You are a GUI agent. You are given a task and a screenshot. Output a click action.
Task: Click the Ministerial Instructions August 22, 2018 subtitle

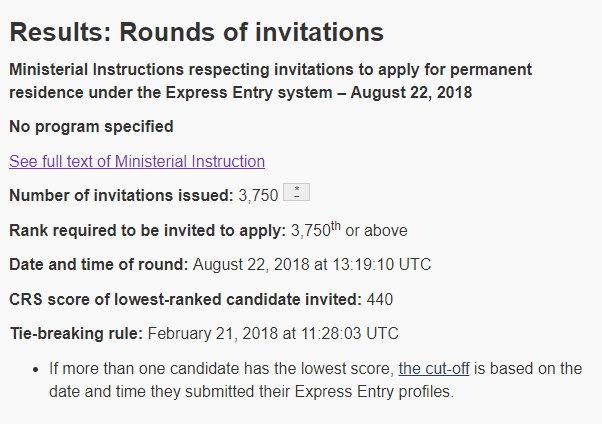270,81
